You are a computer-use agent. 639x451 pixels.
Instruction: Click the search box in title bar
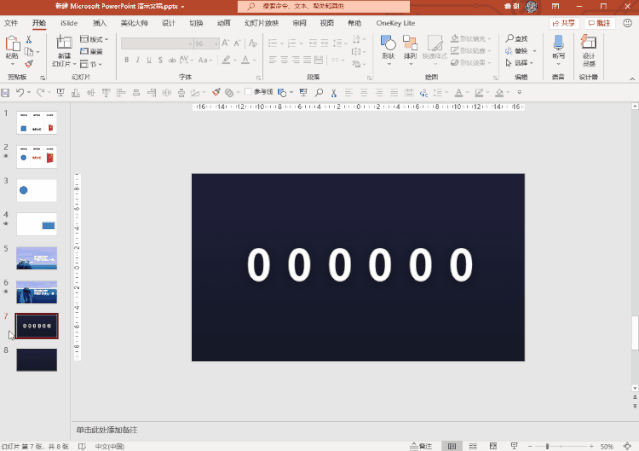coord(324,6)
